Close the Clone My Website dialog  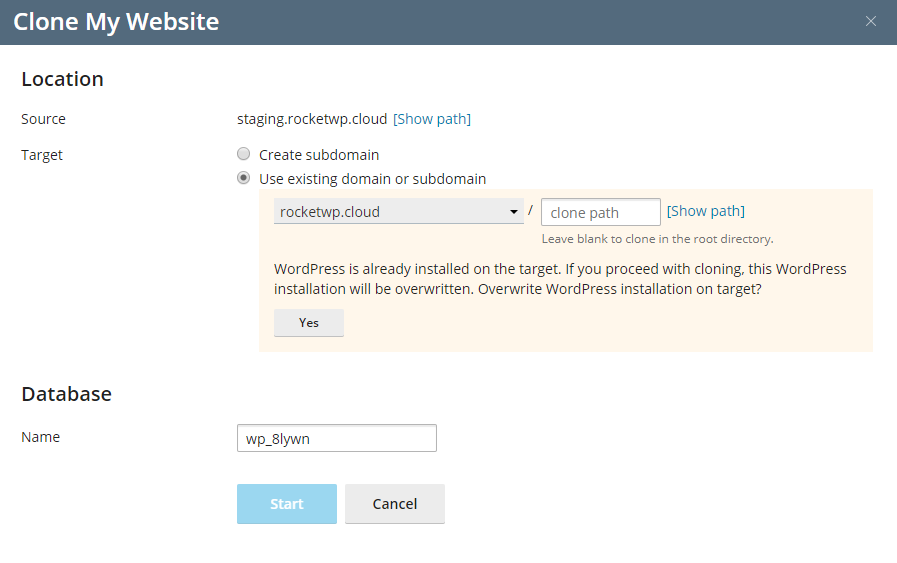(x=871, y=21)
